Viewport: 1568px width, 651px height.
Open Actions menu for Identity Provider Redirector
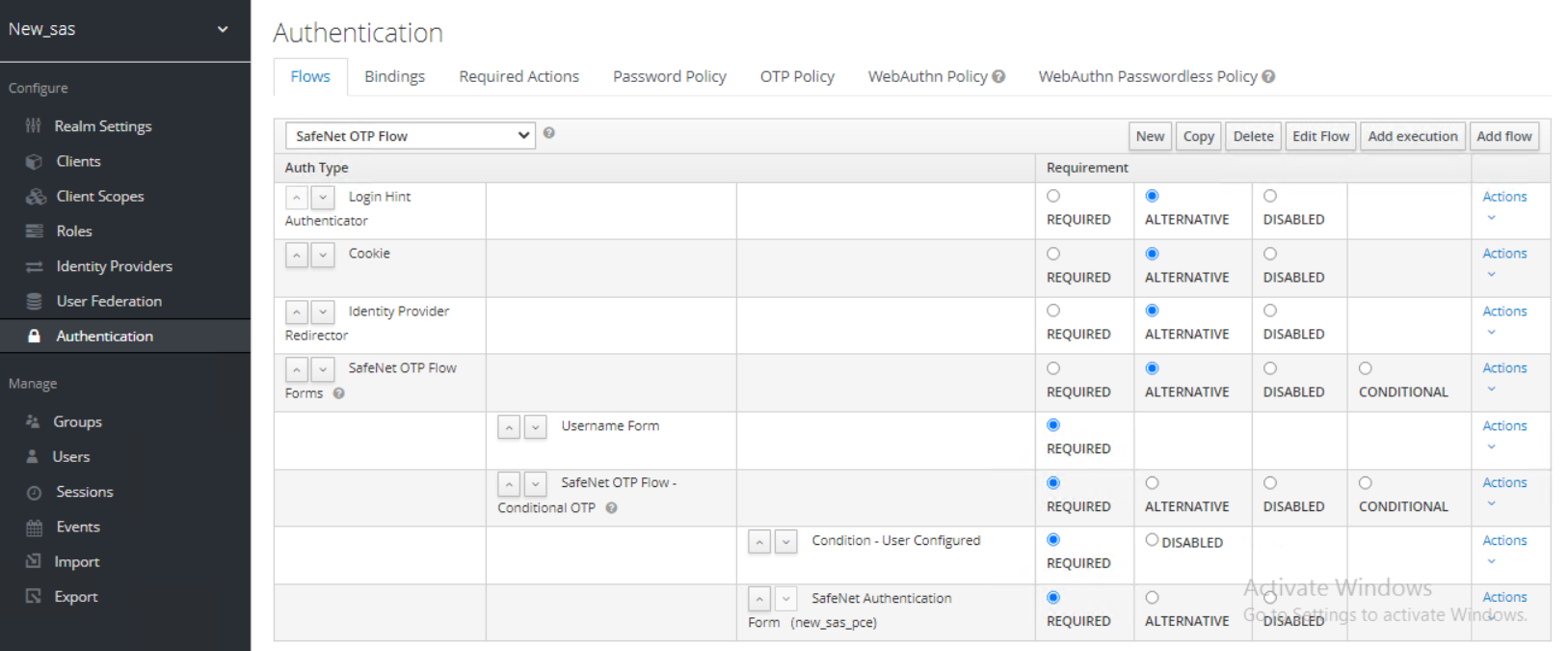[x=1504, y=319]
